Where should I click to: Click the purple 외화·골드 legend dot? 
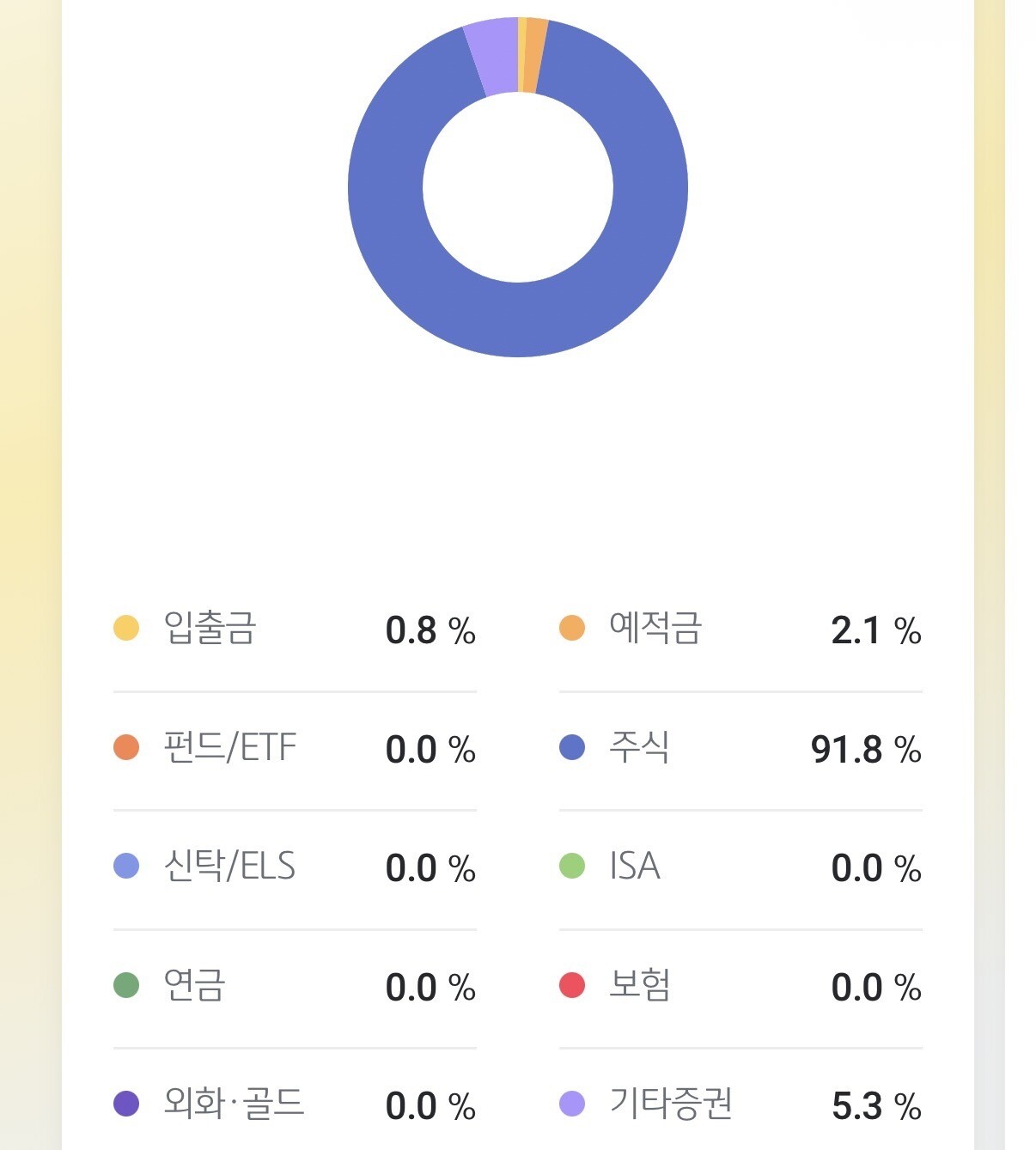[126, 1104]
